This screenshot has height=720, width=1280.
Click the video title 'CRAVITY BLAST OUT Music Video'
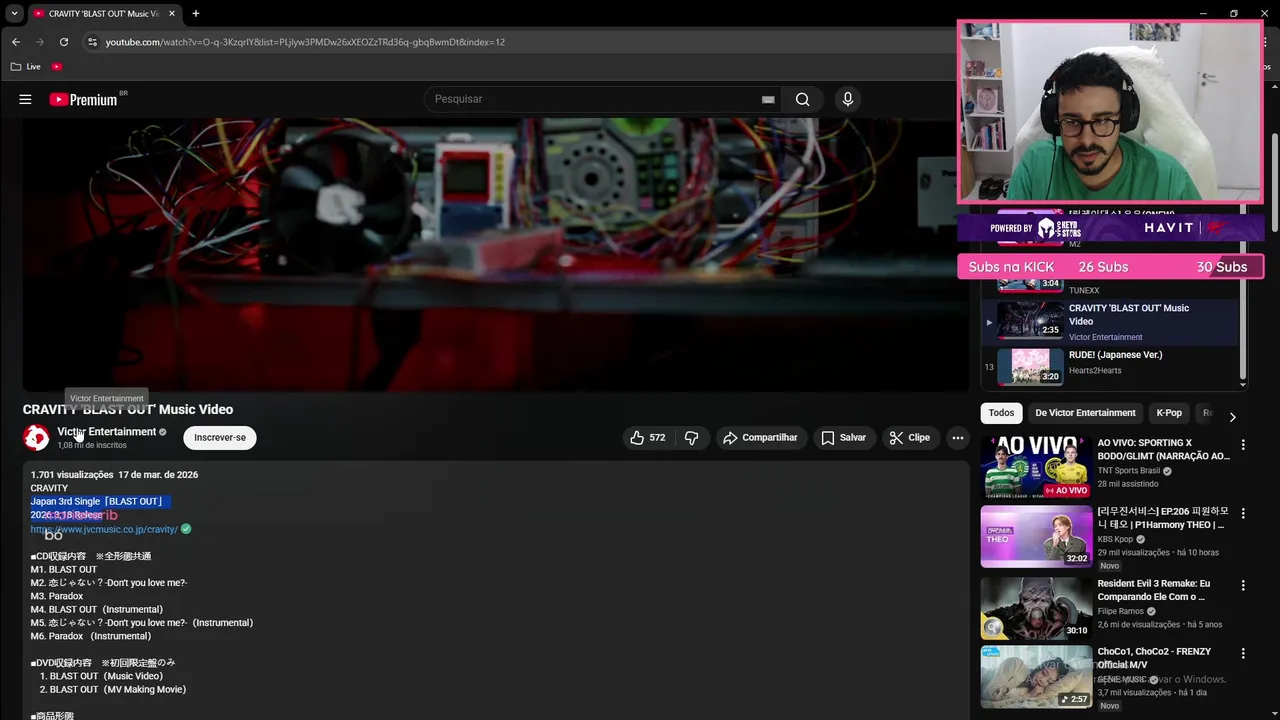[x=128, y=410]
